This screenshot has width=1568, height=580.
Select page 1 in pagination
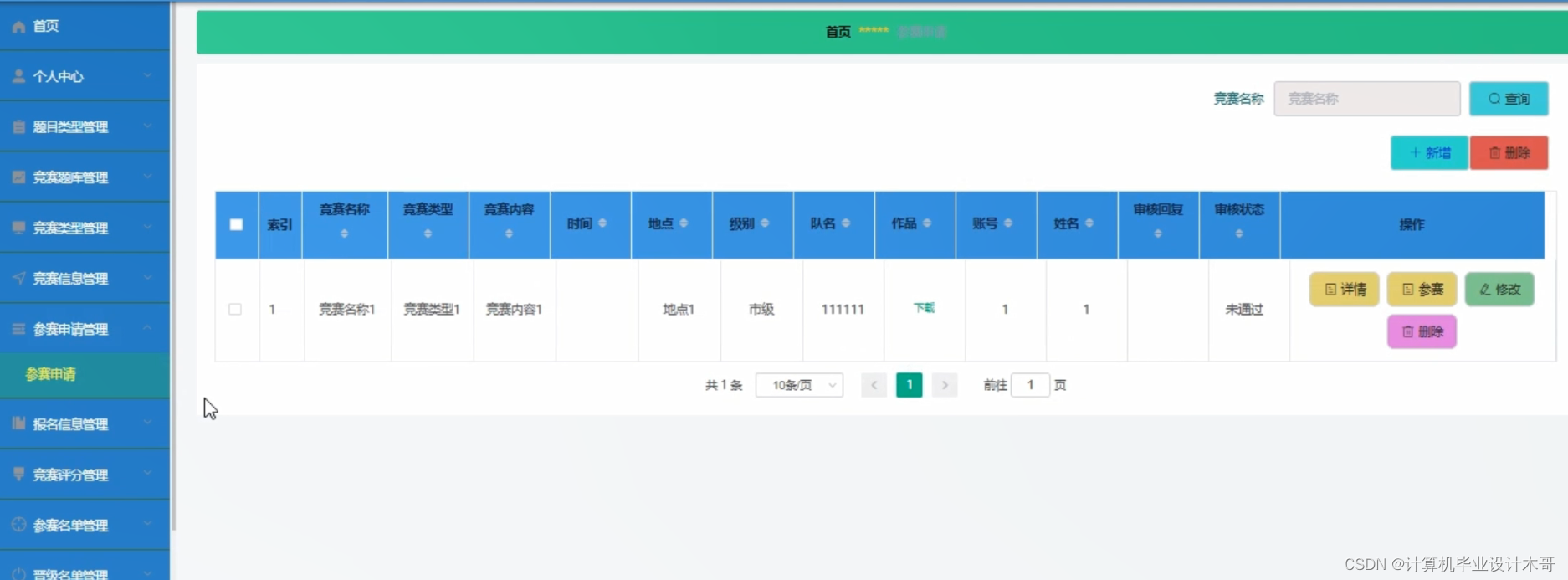pyautogui.click(x=910, y=385)
